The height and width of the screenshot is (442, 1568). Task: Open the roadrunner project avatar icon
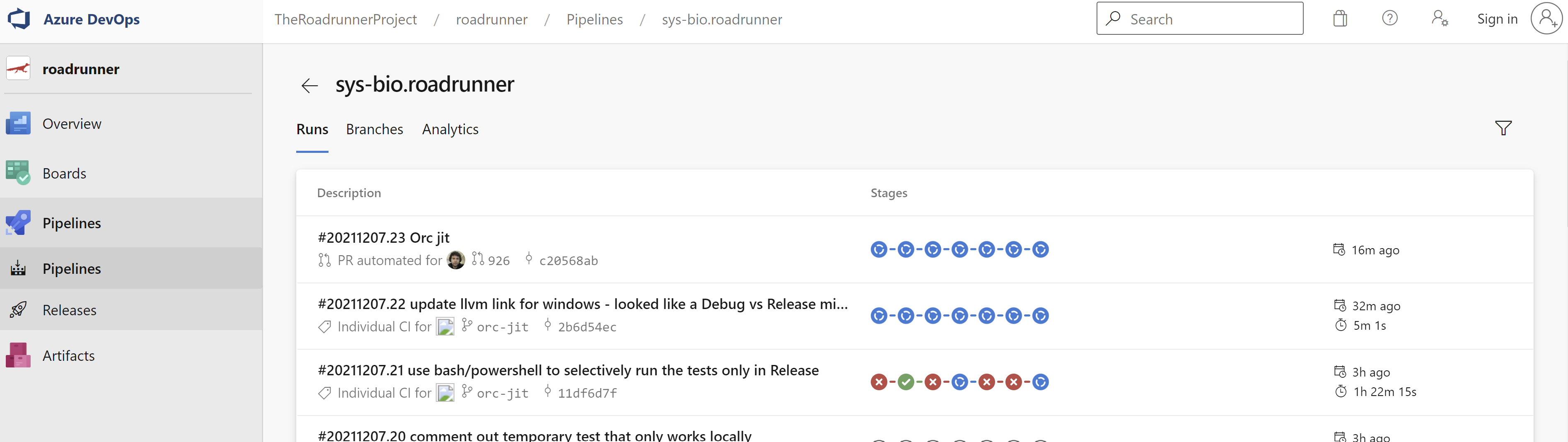[x=18, y=68]
